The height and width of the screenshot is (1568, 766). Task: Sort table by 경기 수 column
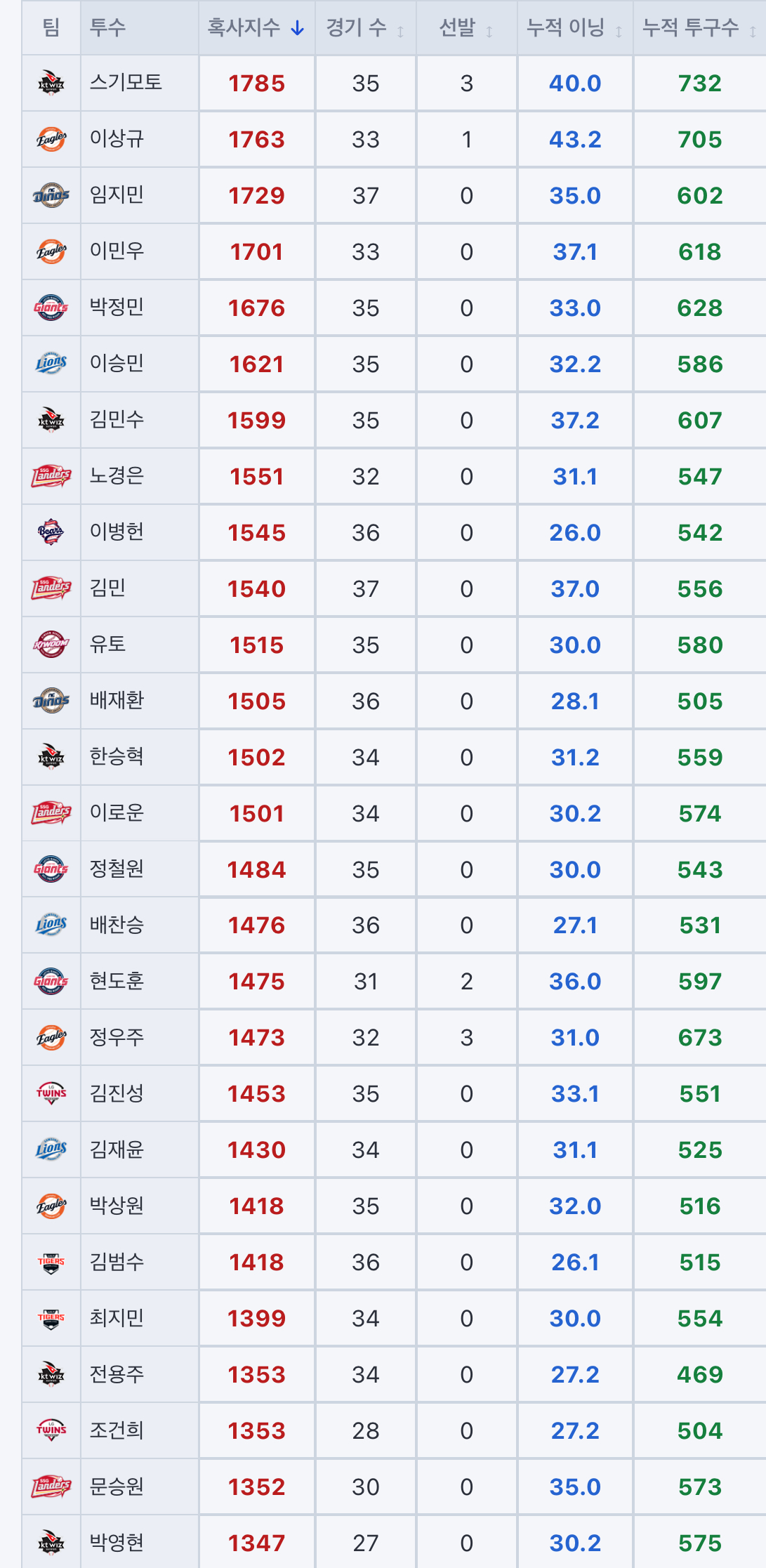365,28
